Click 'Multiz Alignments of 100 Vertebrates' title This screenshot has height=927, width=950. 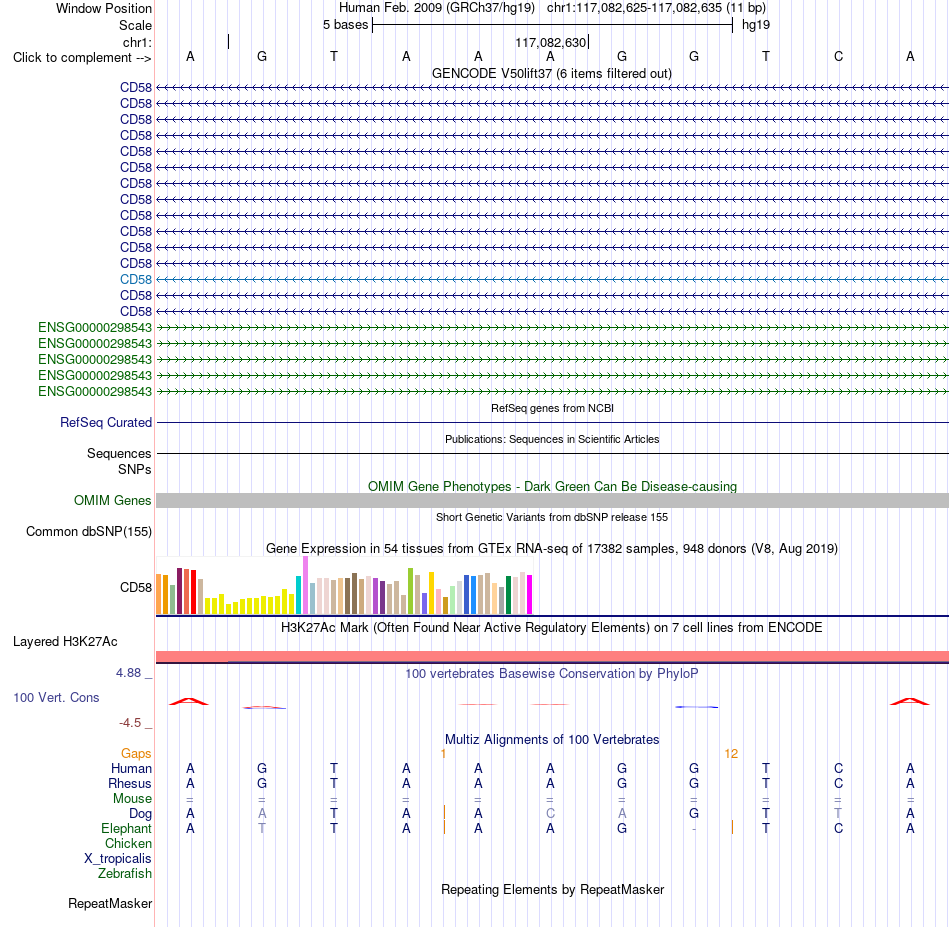point(552,739)
